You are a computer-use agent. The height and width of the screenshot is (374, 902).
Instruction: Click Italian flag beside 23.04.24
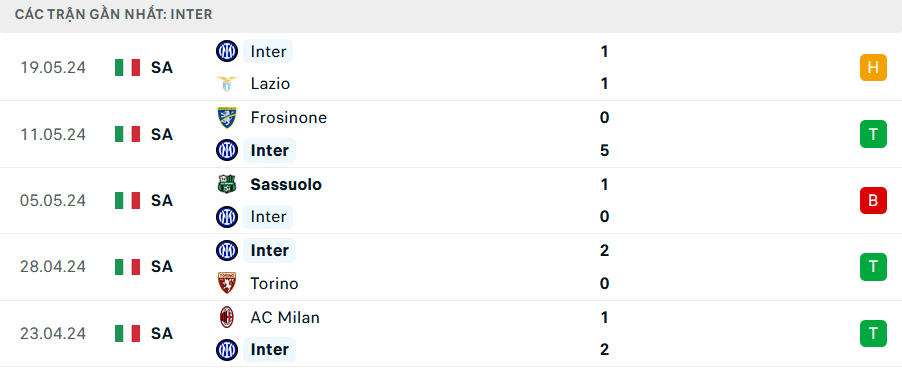(128, 334)
